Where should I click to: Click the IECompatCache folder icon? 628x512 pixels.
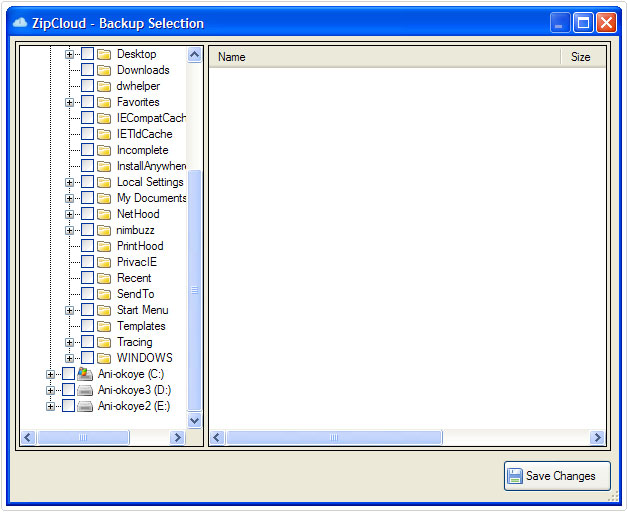click(x=104, y=118)
